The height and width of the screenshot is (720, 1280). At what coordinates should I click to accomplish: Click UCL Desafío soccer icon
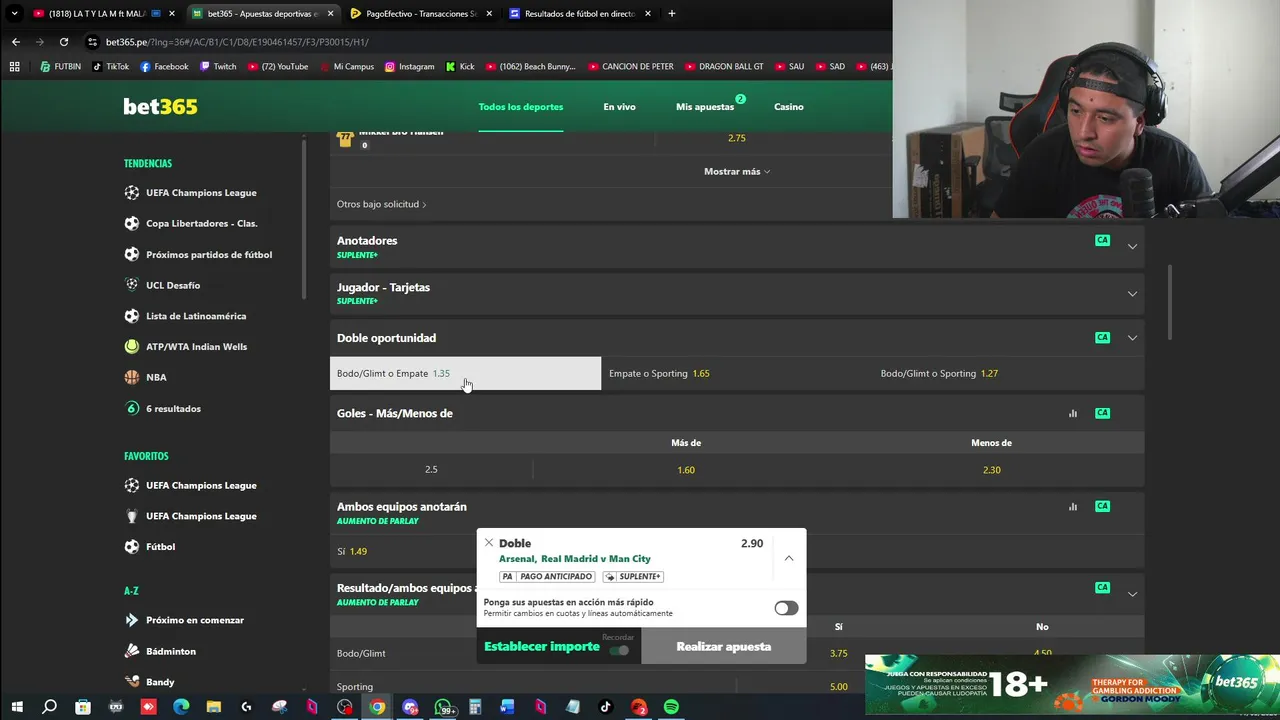(x=132, y=285)
